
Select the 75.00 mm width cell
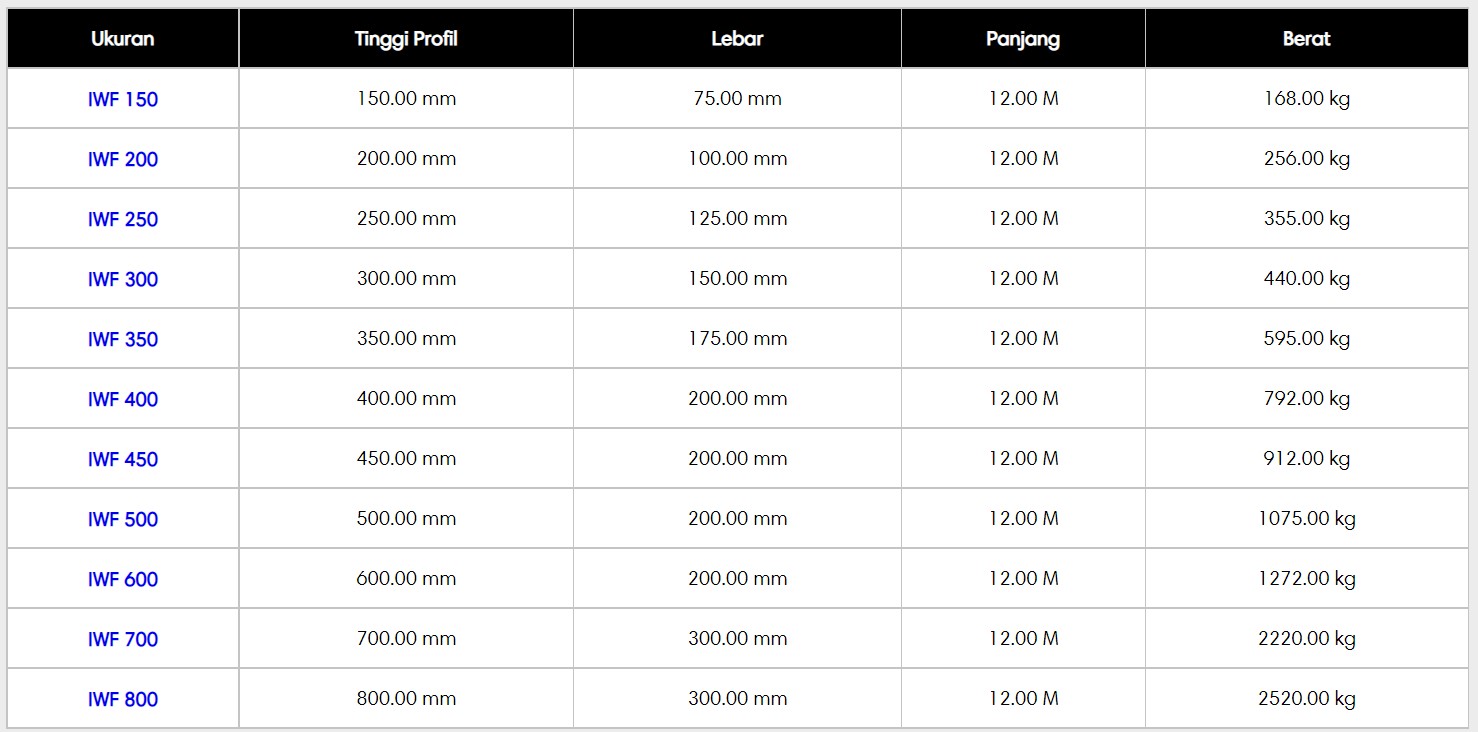(737, 99)
